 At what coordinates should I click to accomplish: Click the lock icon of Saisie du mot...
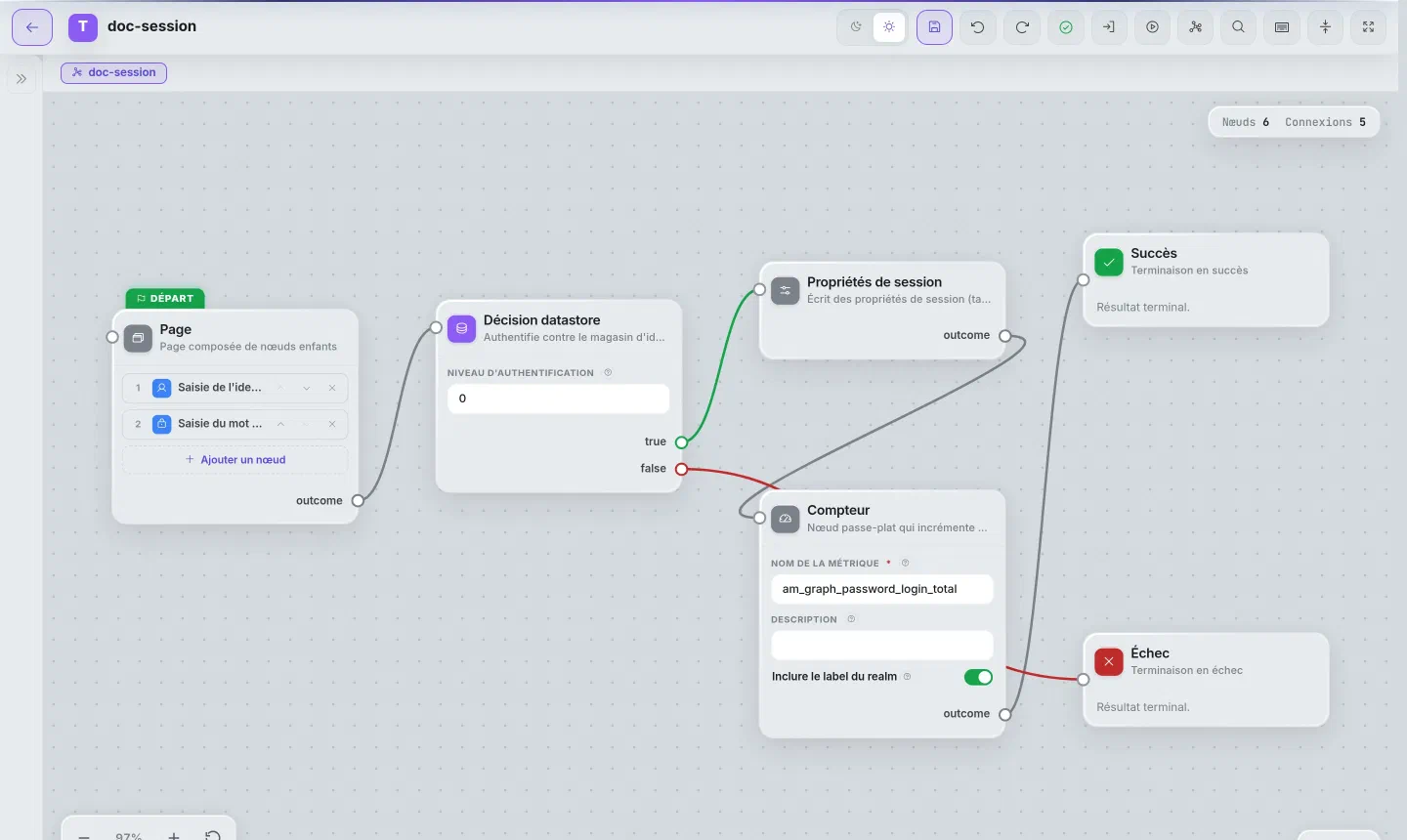(x=162, y=424)
